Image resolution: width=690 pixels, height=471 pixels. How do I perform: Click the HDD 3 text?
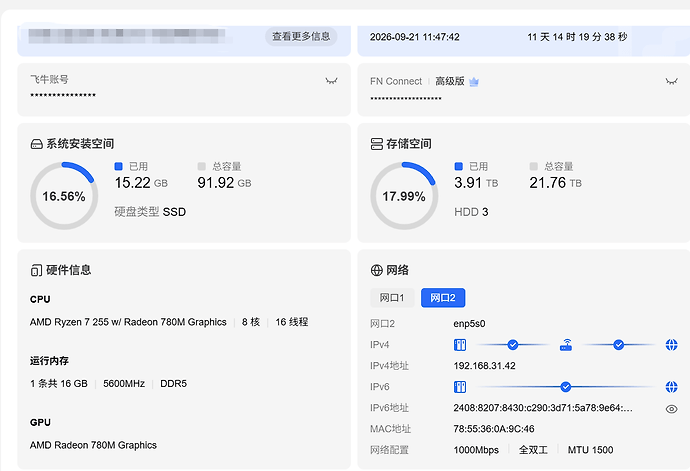click(471, 212)
